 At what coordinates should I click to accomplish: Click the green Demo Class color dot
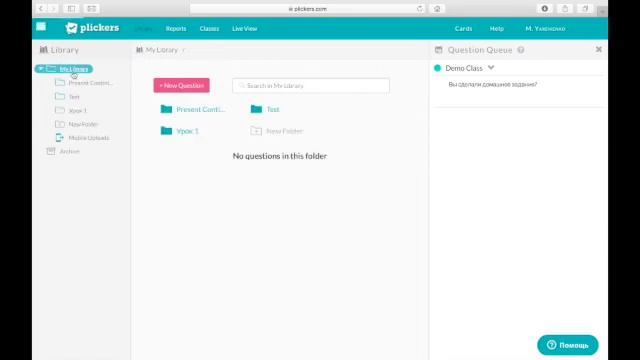(x=438, y=68)
